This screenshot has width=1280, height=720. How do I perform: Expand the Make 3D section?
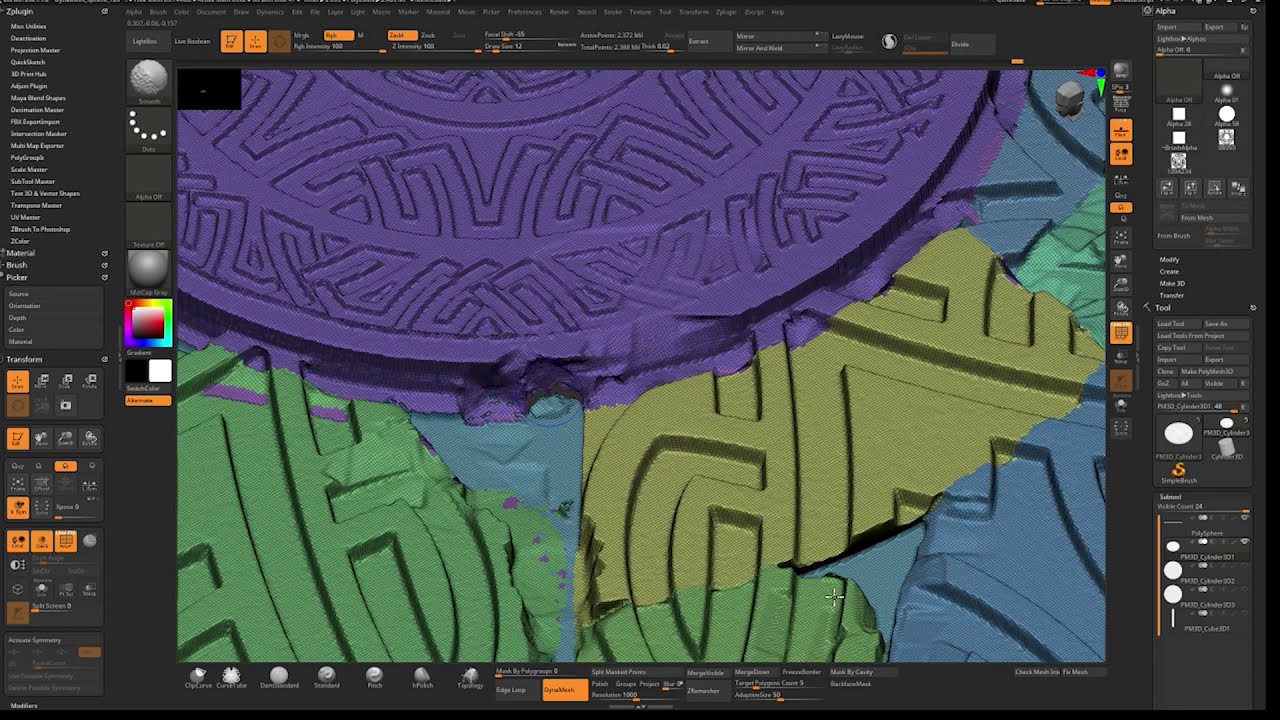pos(1171,284)
